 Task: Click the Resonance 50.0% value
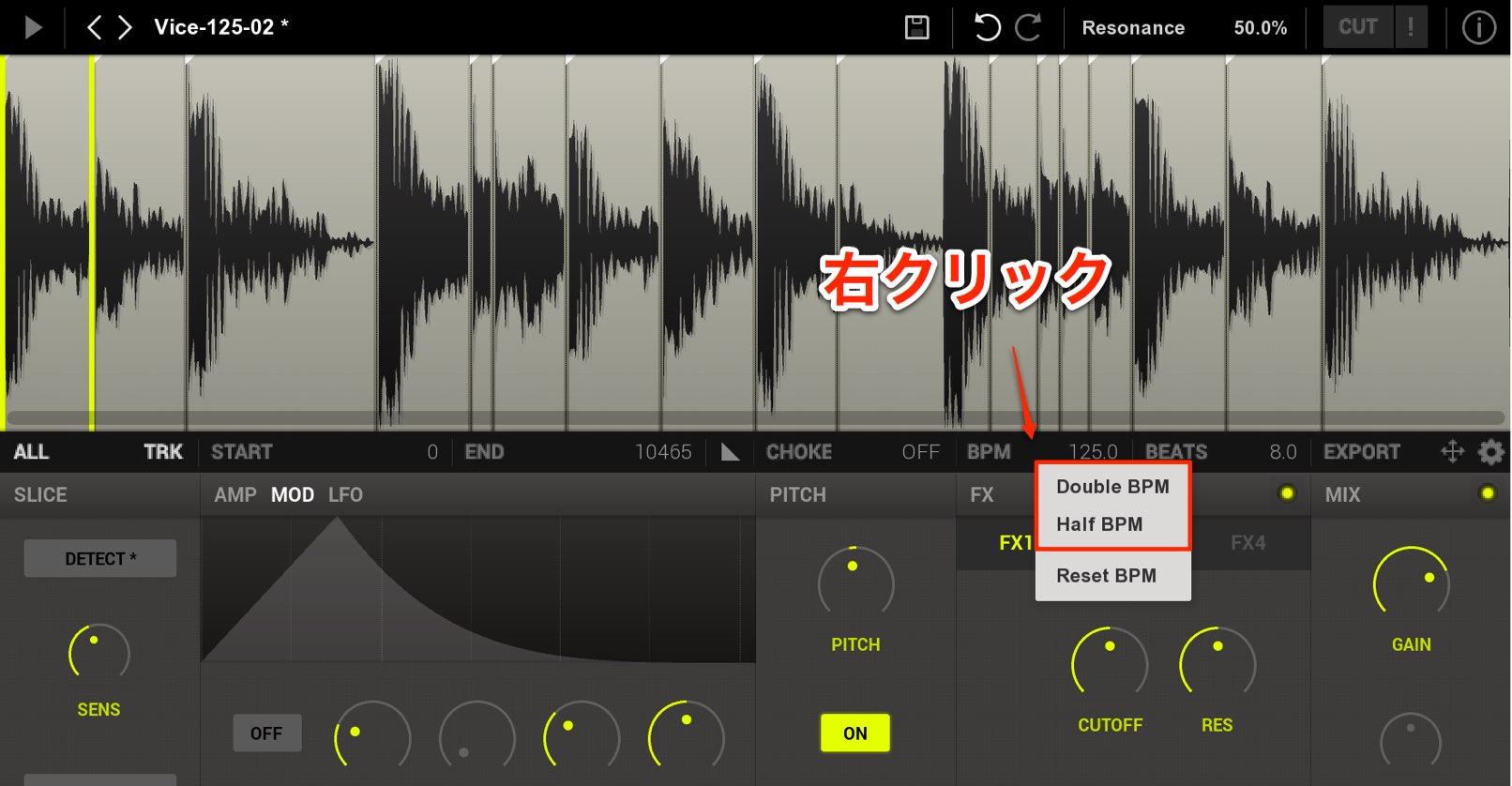tap(1260, 28)
